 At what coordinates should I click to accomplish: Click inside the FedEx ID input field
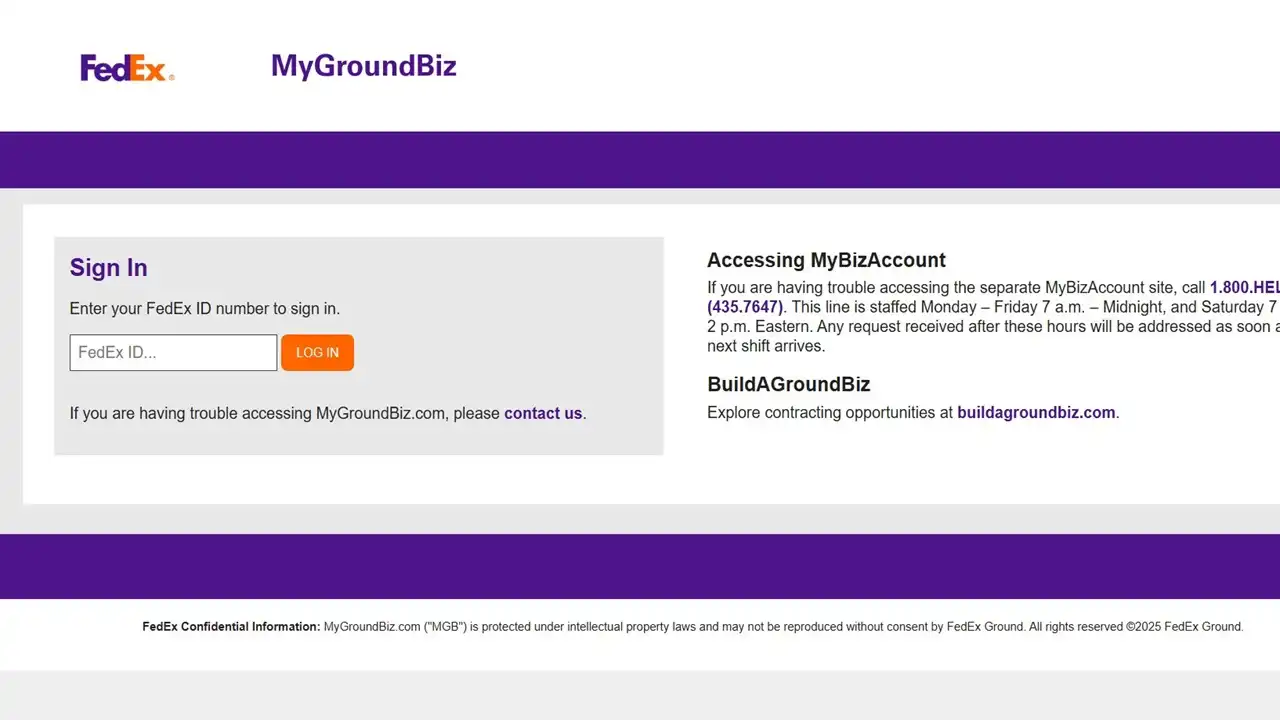point(172,352)
